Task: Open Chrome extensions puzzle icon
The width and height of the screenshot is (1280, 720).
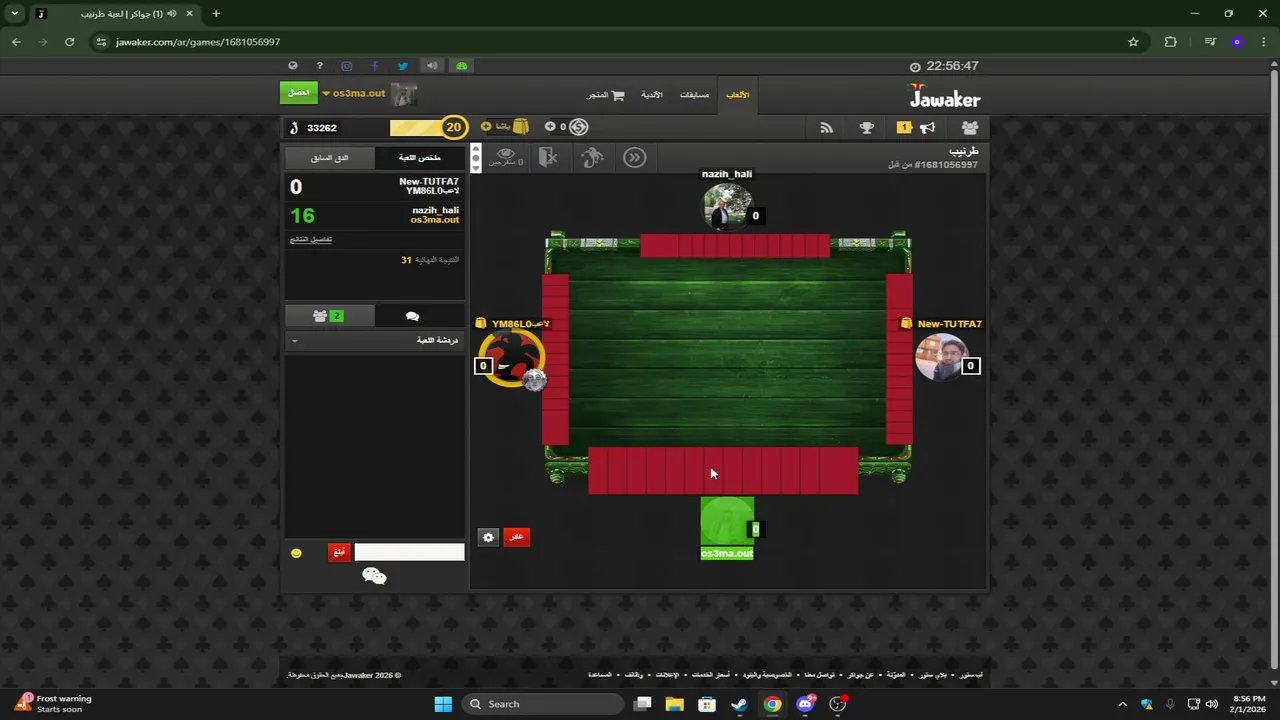Action: (1171, 42)
